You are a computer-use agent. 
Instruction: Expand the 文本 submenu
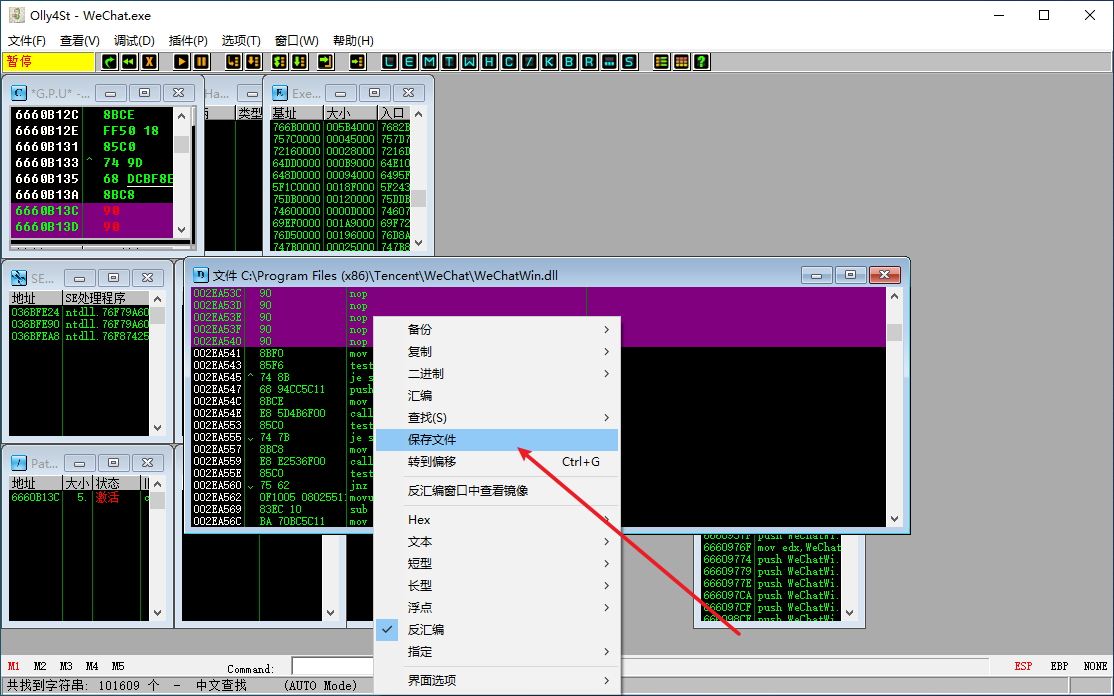pyautogui.click(x=497, y=542)
